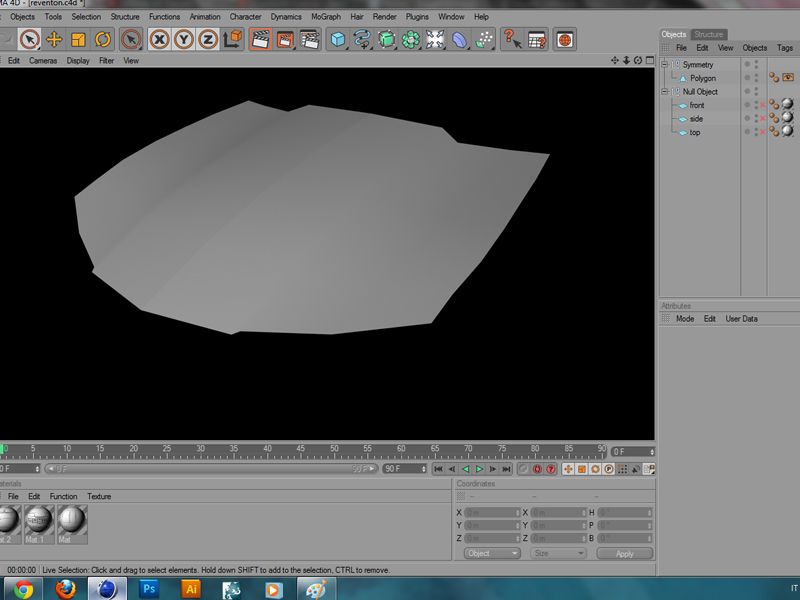This screenshot has height=600, width=800.
Task: Play the animation forward
Action: coord(479,468)
